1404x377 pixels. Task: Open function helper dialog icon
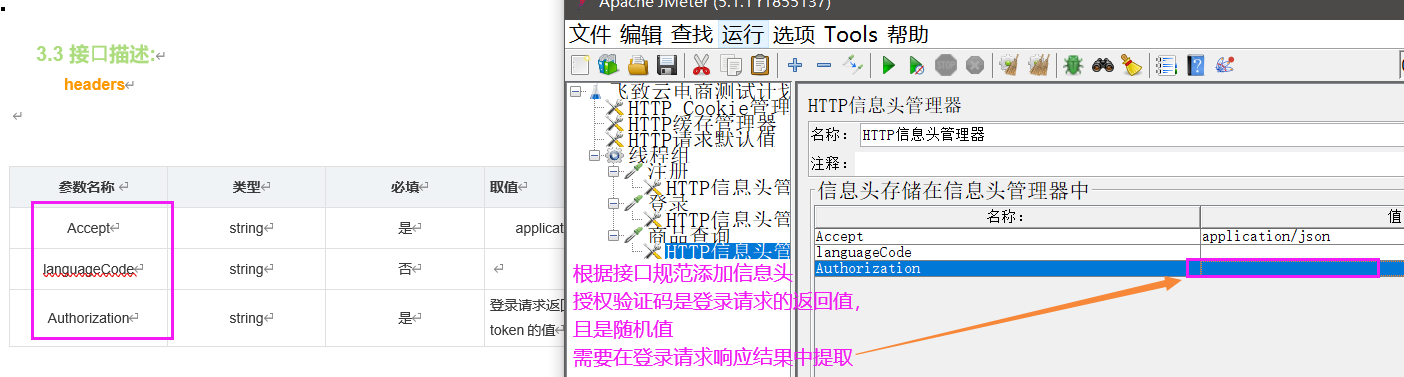click(1165, 66)
